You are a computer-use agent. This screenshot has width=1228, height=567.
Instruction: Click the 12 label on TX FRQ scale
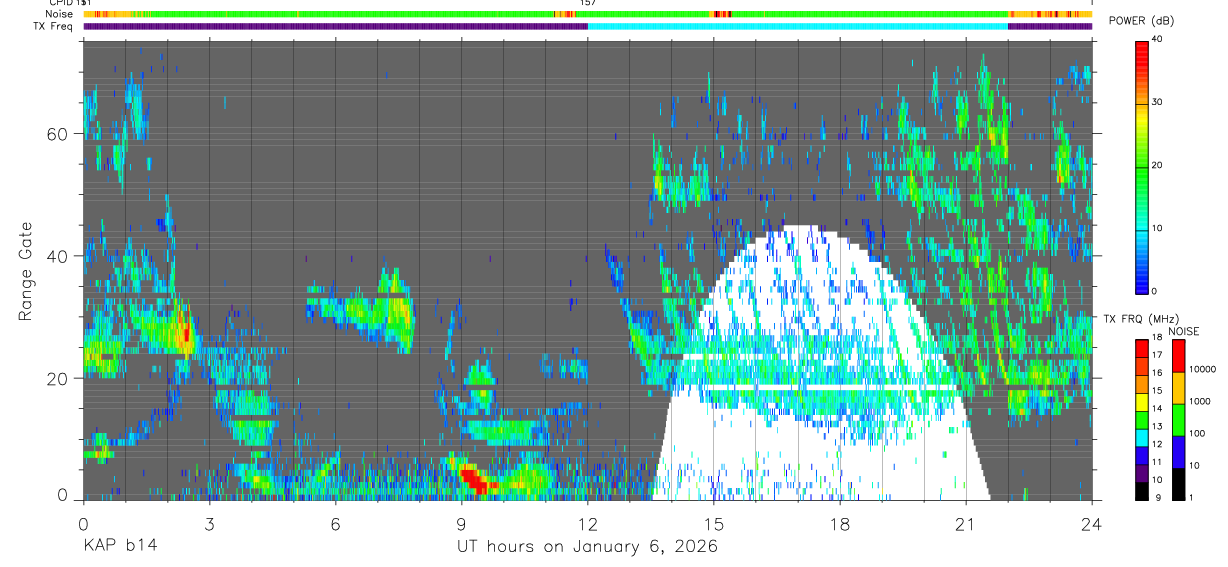click(1157, 444)
